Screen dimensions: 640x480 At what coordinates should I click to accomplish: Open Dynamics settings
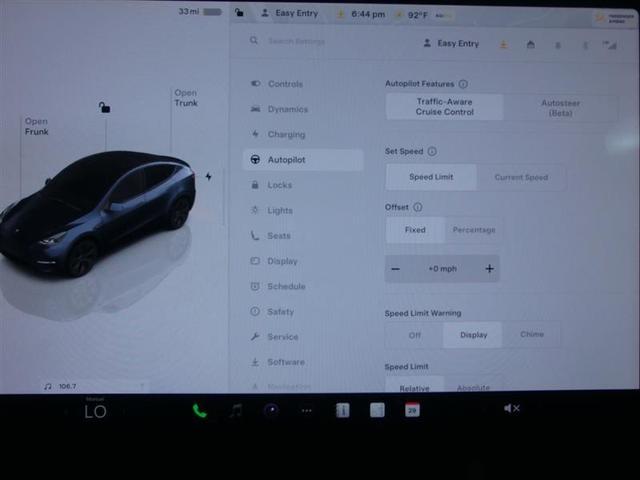tap(302, 109)
